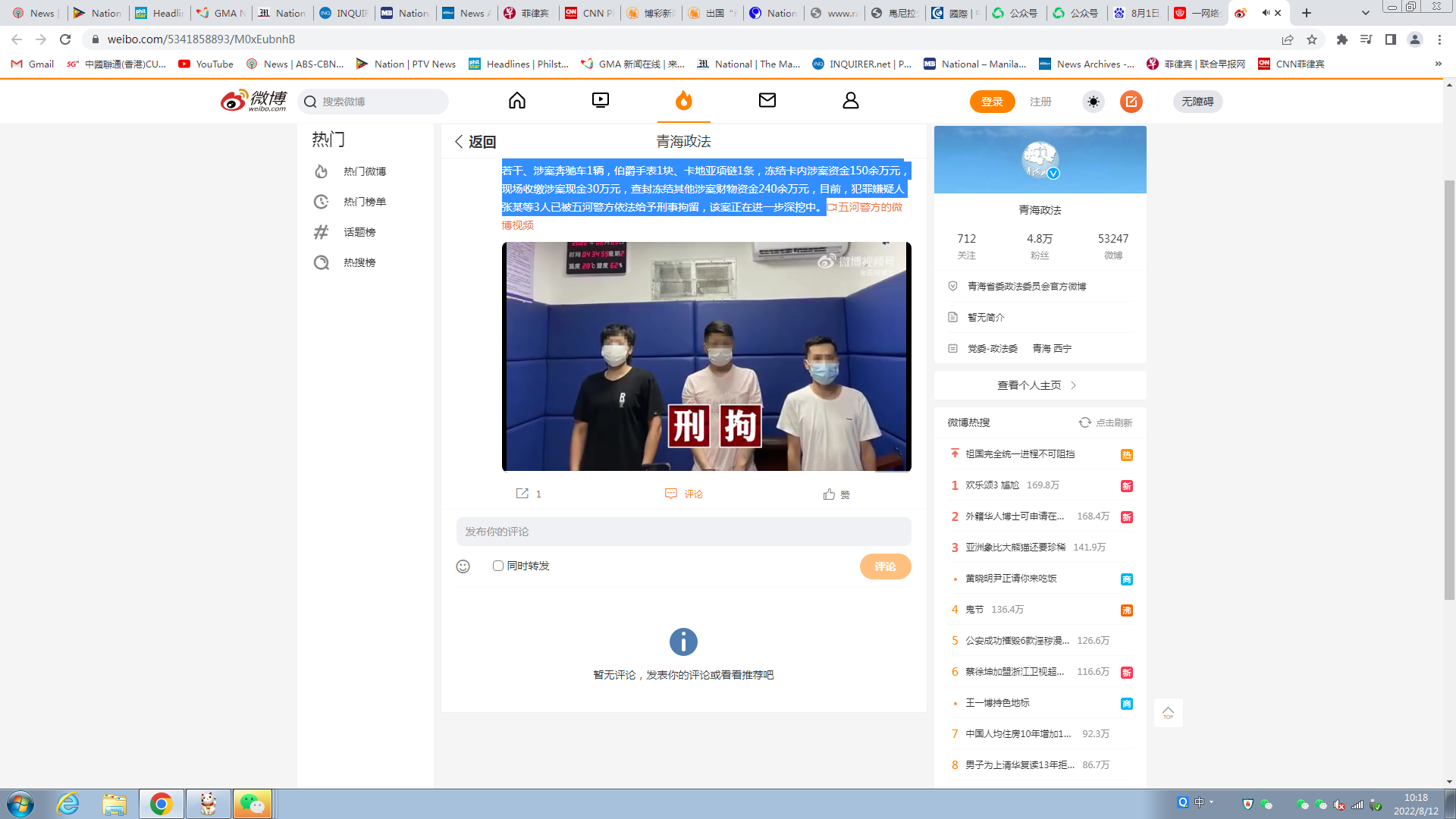
Task: Click the orange compose post icon
Action: pos(1131,102)
